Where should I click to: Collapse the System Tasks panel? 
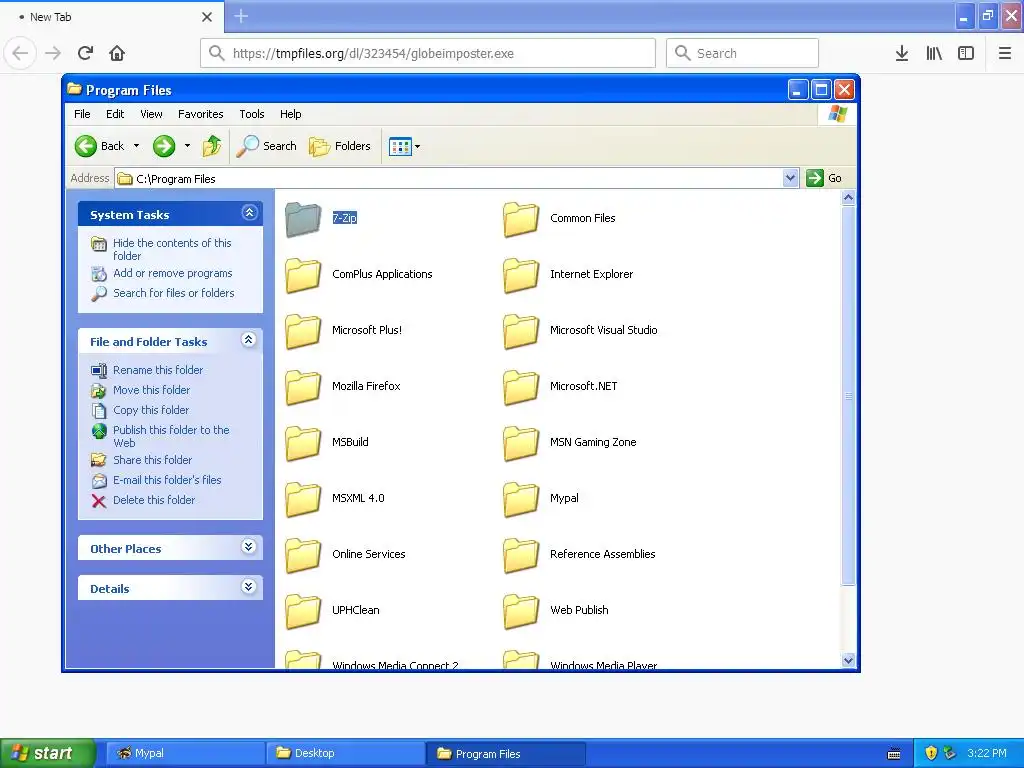point(249,213)
